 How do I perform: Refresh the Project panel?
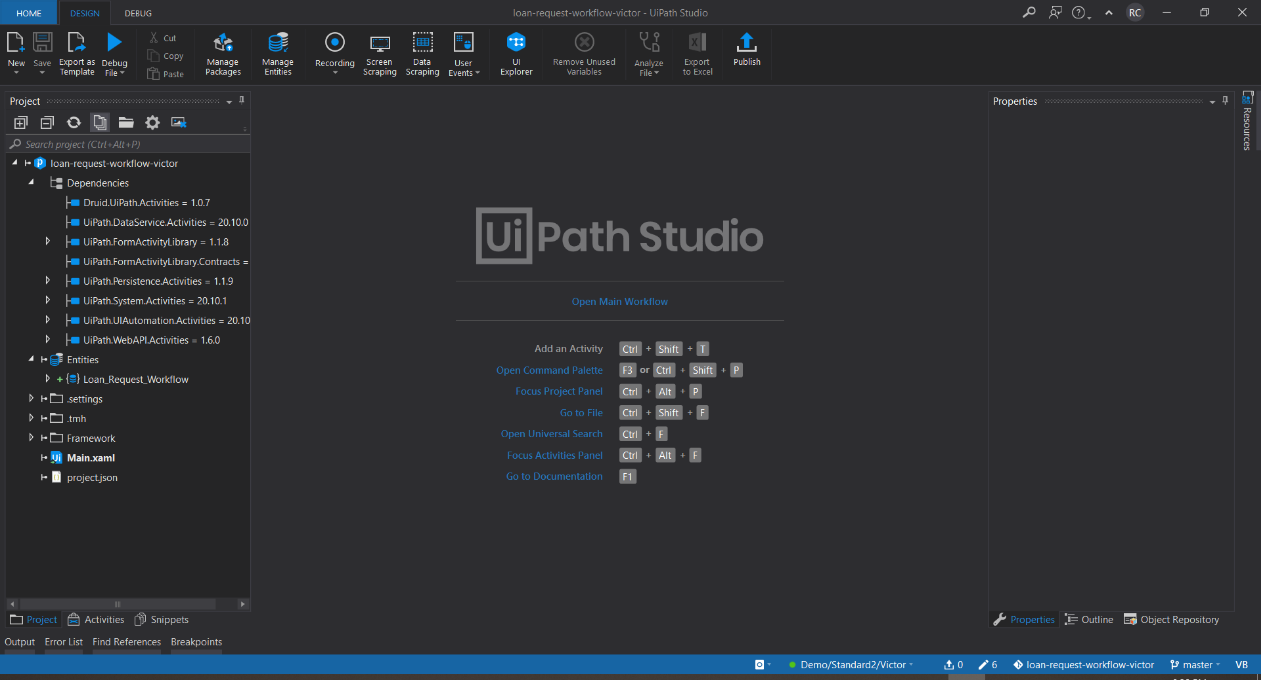(73, 122)
